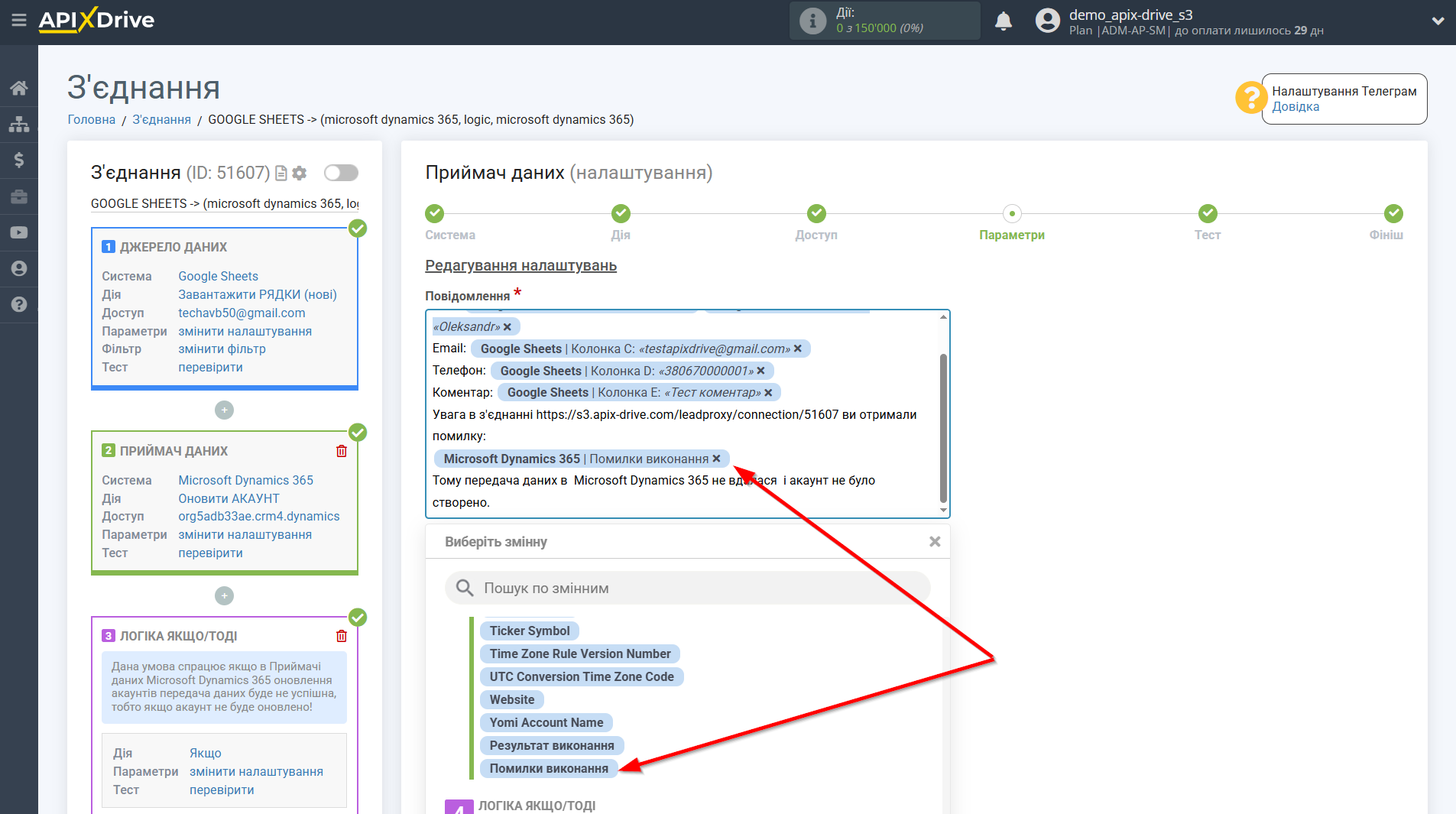Open the briefcase sidebar icon
Screen dimensions: 1456x814
pyautogui.click(x=19, y=196)
